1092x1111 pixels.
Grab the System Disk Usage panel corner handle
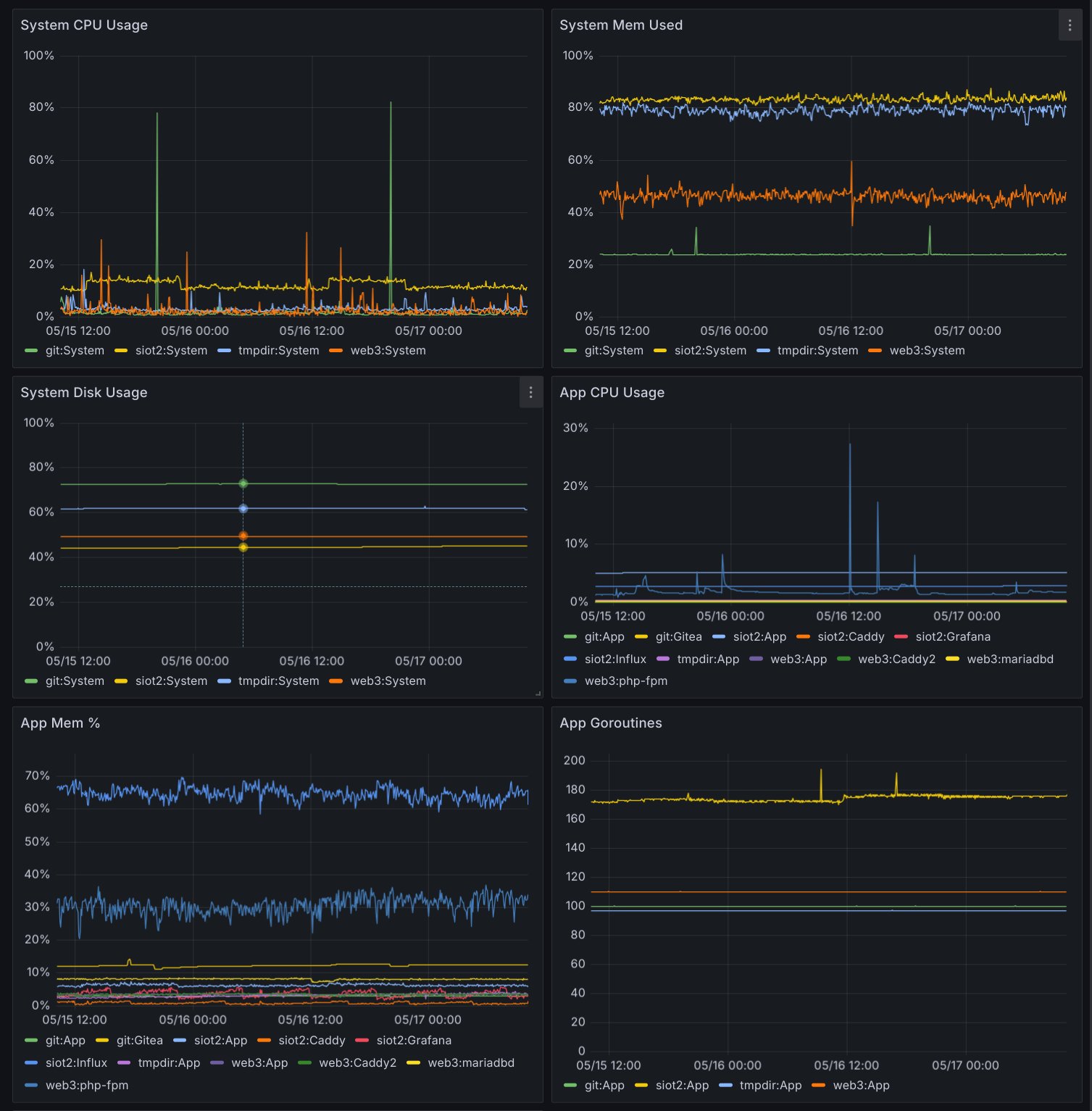tap(538, 694)
